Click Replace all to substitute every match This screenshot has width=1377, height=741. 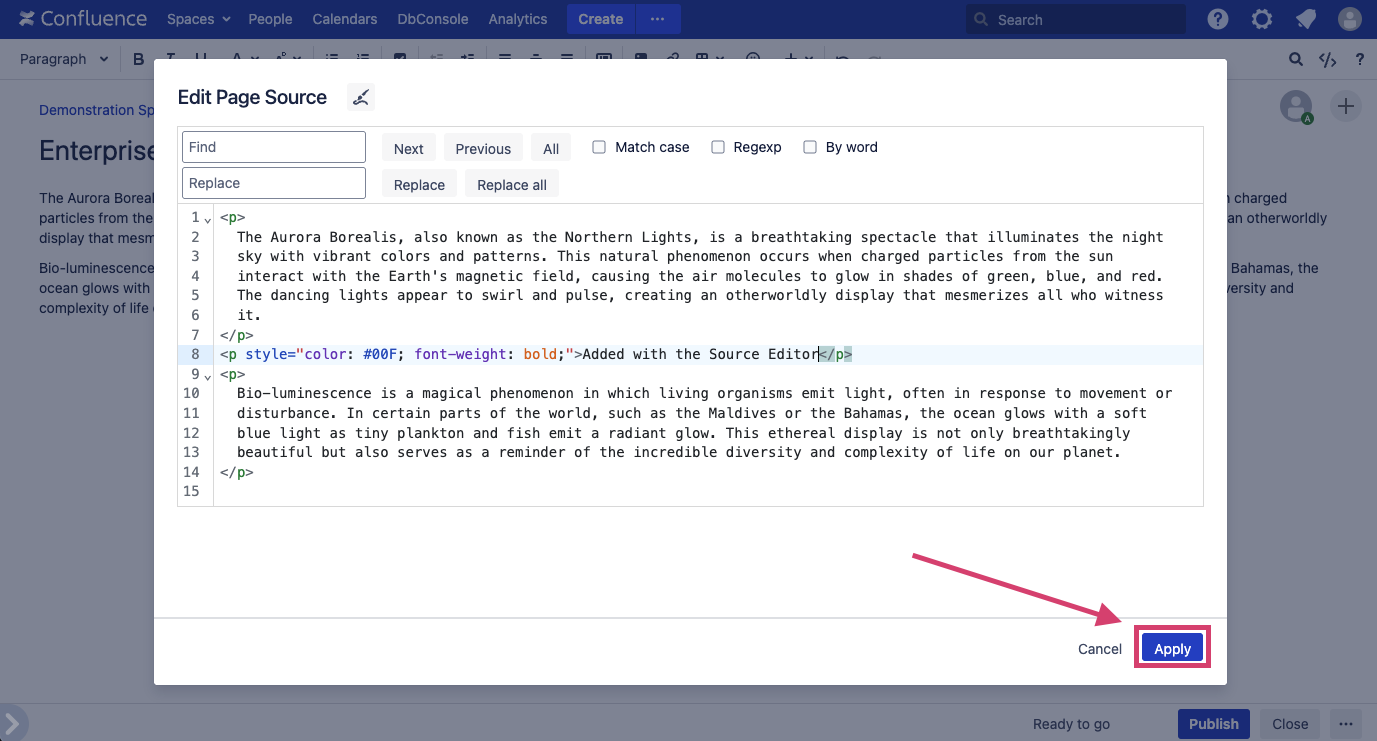(511, 184)
